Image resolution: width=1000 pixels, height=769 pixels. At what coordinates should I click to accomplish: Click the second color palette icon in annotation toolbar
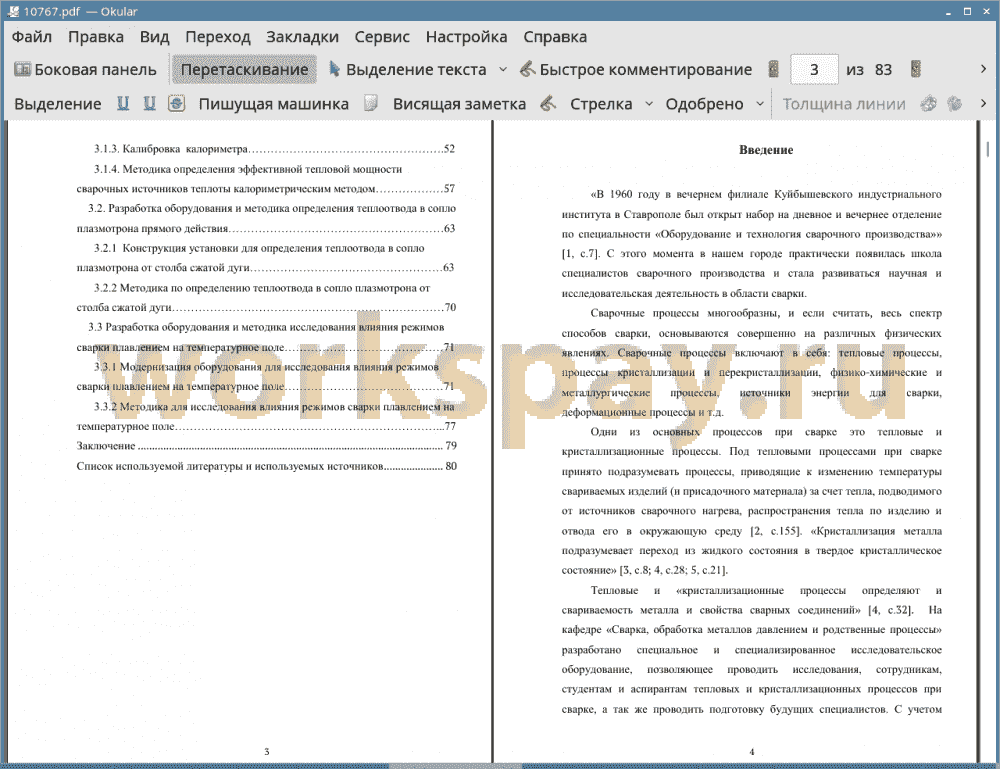coord(954,103)
